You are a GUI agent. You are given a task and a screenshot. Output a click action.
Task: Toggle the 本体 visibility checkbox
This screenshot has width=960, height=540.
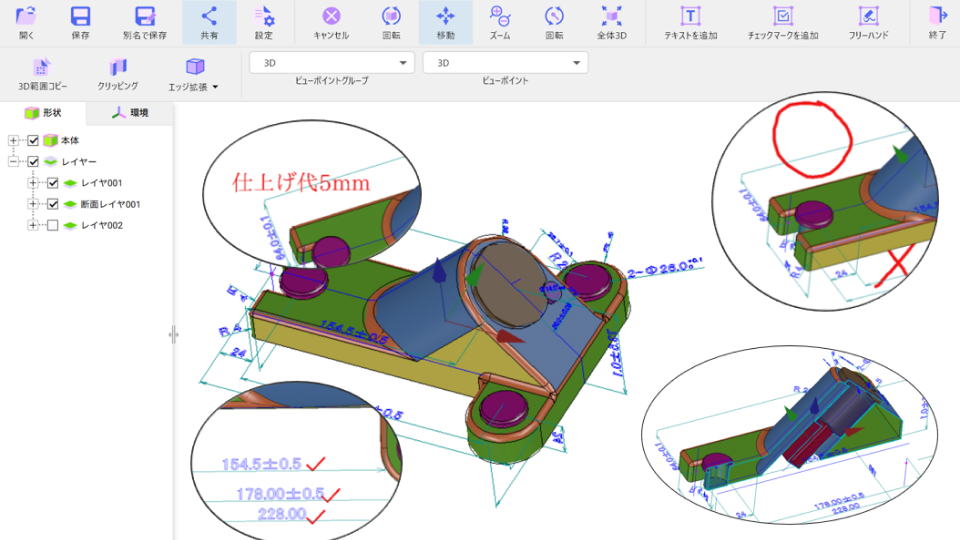tap(33, 140)
